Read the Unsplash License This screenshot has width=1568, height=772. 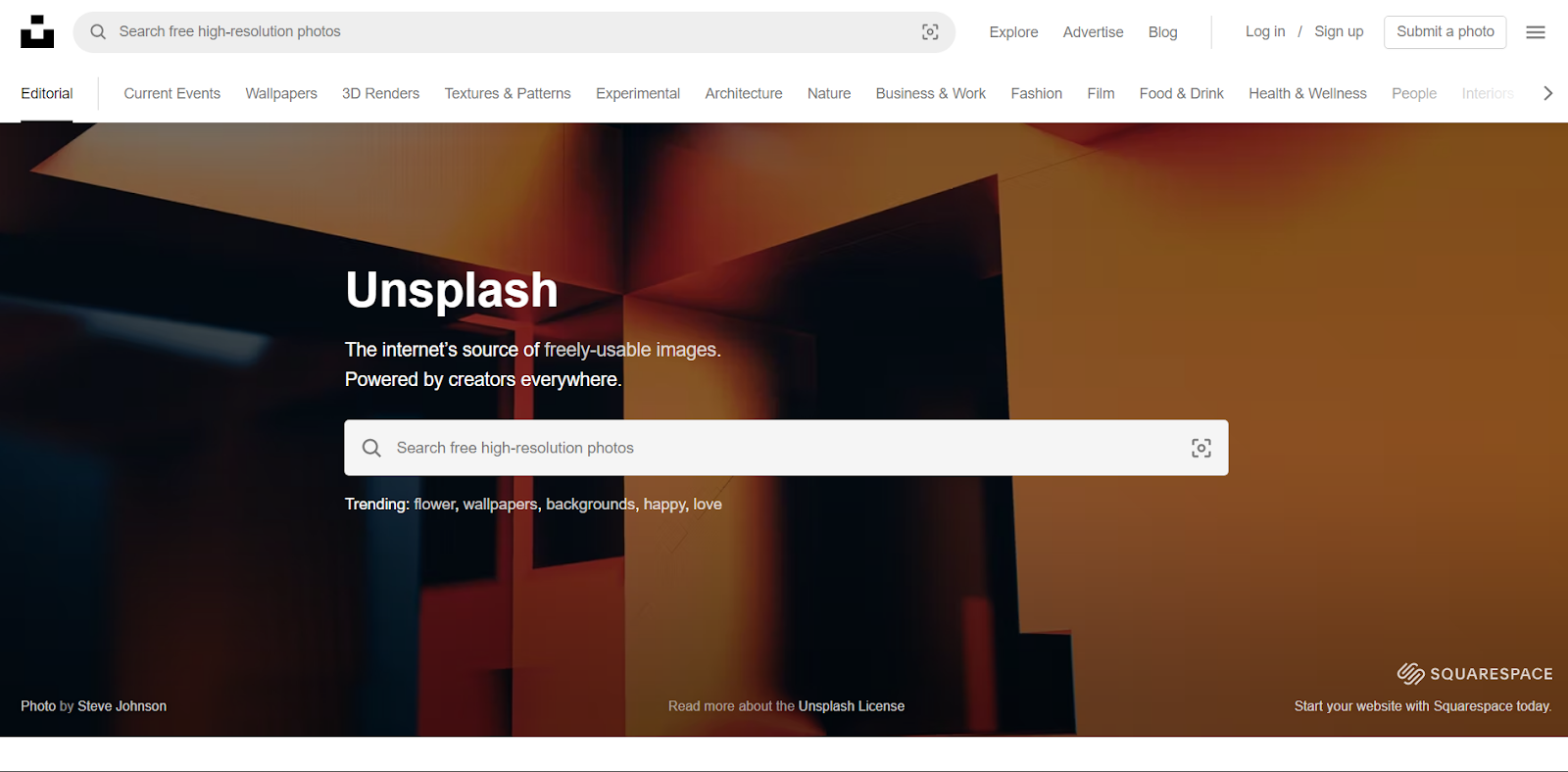(x=852, y=705)
